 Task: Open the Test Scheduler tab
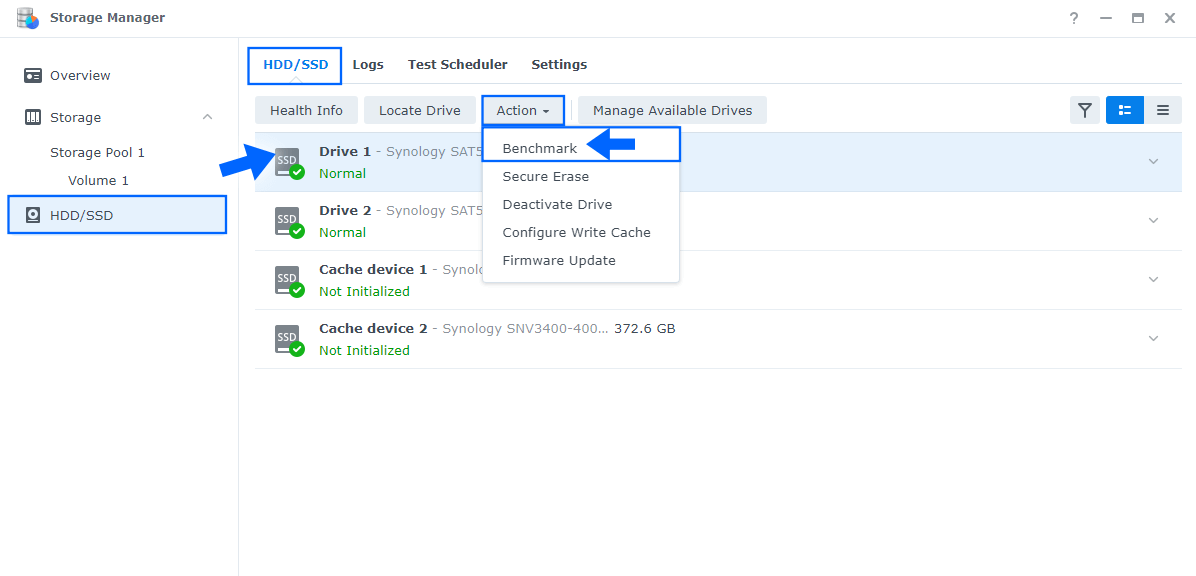[x=458, y=65]
